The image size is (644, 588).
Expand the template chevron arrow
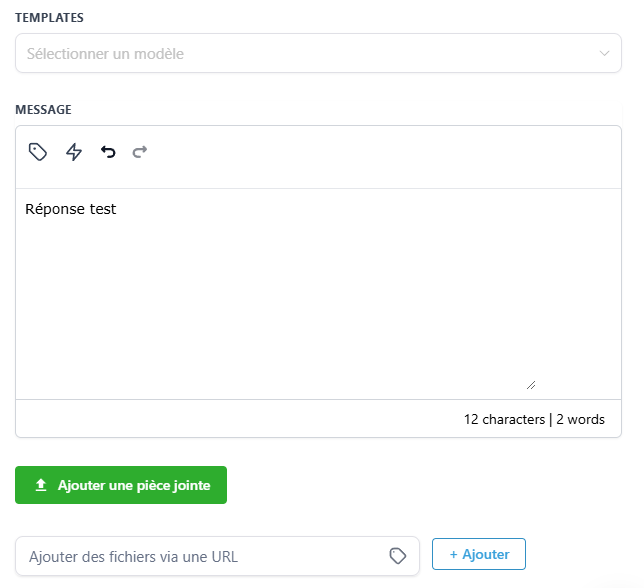coord(604,53)
